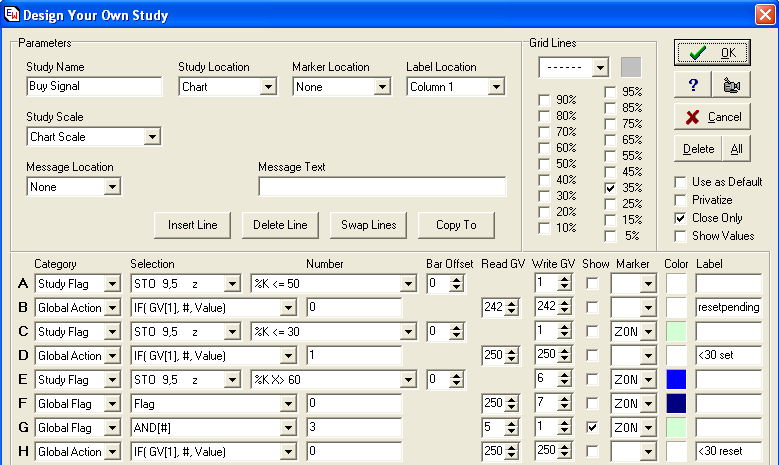The width and height of the screenshot is (779, 465).
Task: Untick the Show checkbox in row G
Action: coord(593,428)
